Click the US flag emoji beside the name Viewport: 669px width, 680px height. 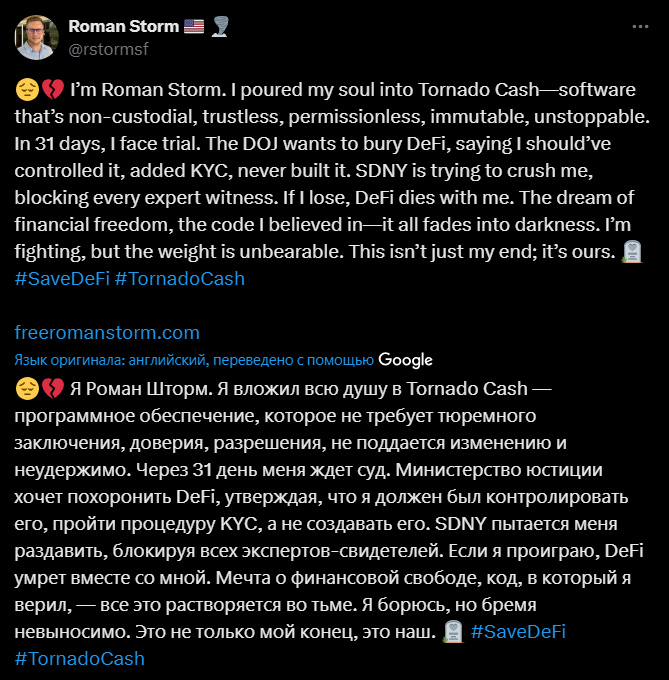point(195,26)
